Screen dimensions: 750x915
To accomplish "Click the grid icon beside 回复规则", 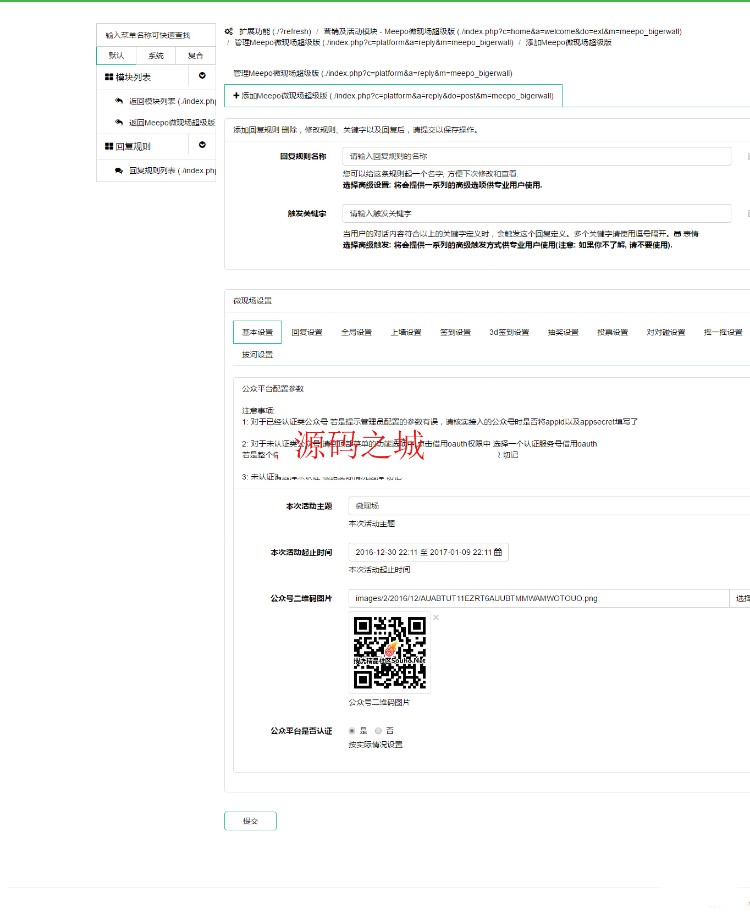I will (x=109, y=146).
